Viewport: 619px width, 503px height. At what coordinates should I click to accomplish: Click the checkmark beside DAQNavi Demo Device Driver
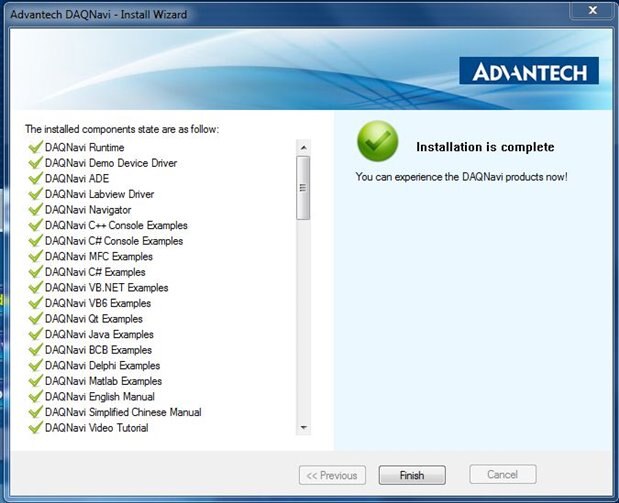tap(35, 162)
